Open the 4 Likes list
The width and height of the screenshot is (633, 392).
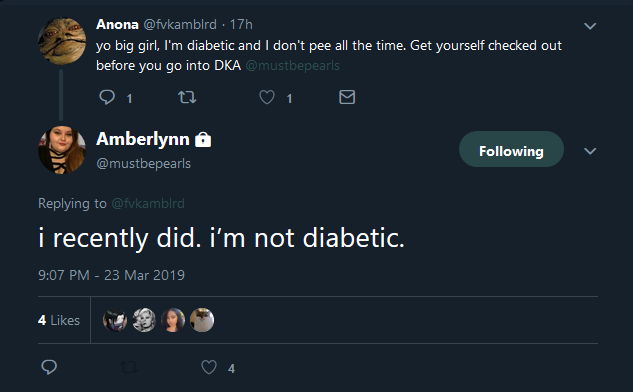coord(59,320)
